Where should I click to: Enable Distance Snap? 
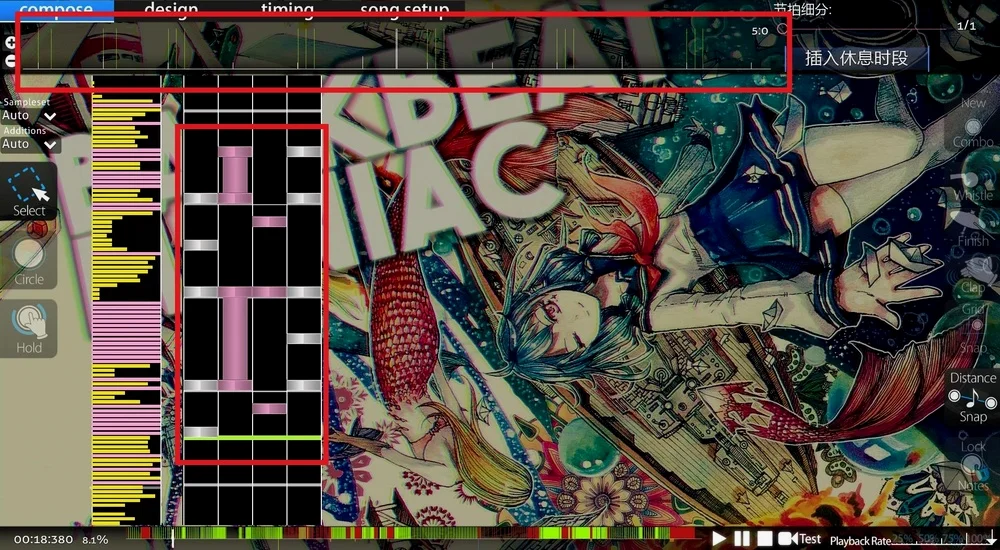(x=973, y=397)
